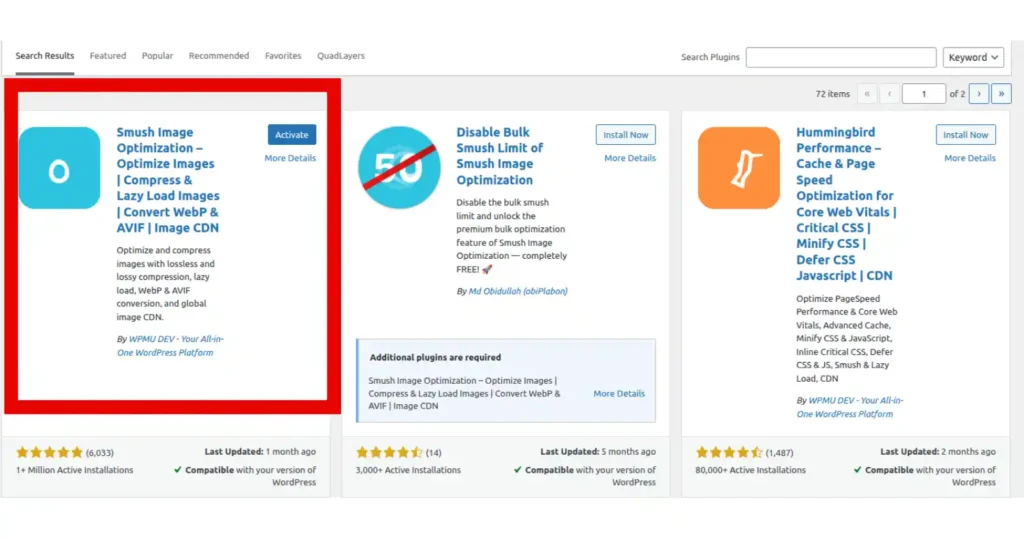Click the orange Hummingbird plugin icon
Screen dimensions: 1024x538
tap(739, 168)
